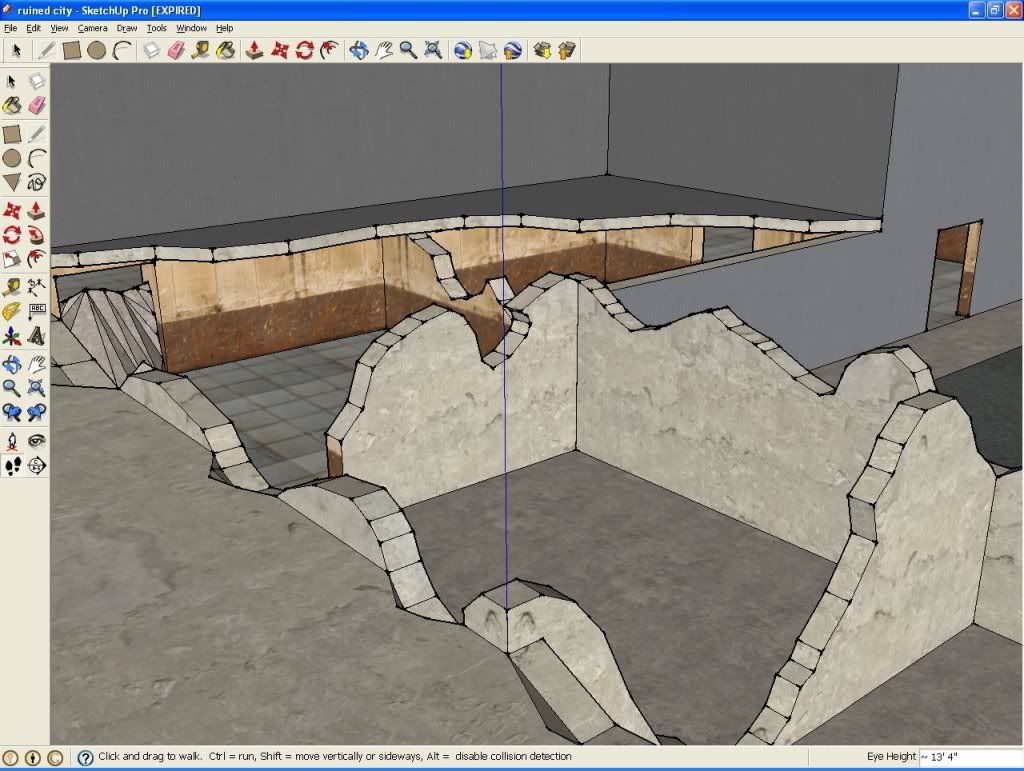This screenshot has width=1024, height=771.
Task: Click the first circular status bar icon
Action: coord(10,757)
